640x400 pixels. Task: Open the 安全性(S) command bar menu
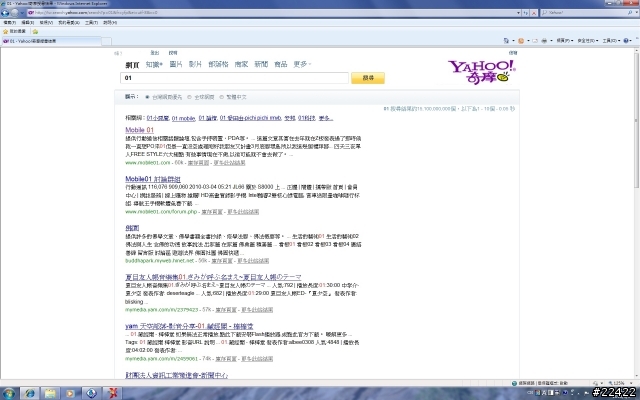click(x=588, y=41)
